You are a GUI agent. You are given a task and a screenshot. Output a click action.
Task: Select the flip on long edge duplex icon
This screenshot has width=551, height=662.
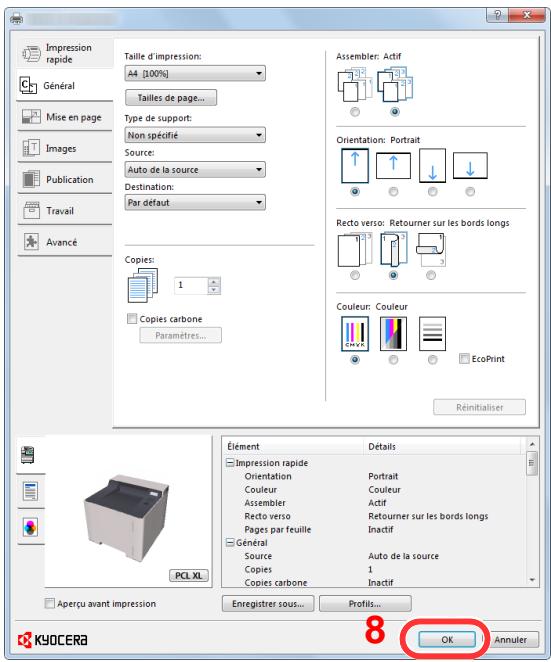393,250
